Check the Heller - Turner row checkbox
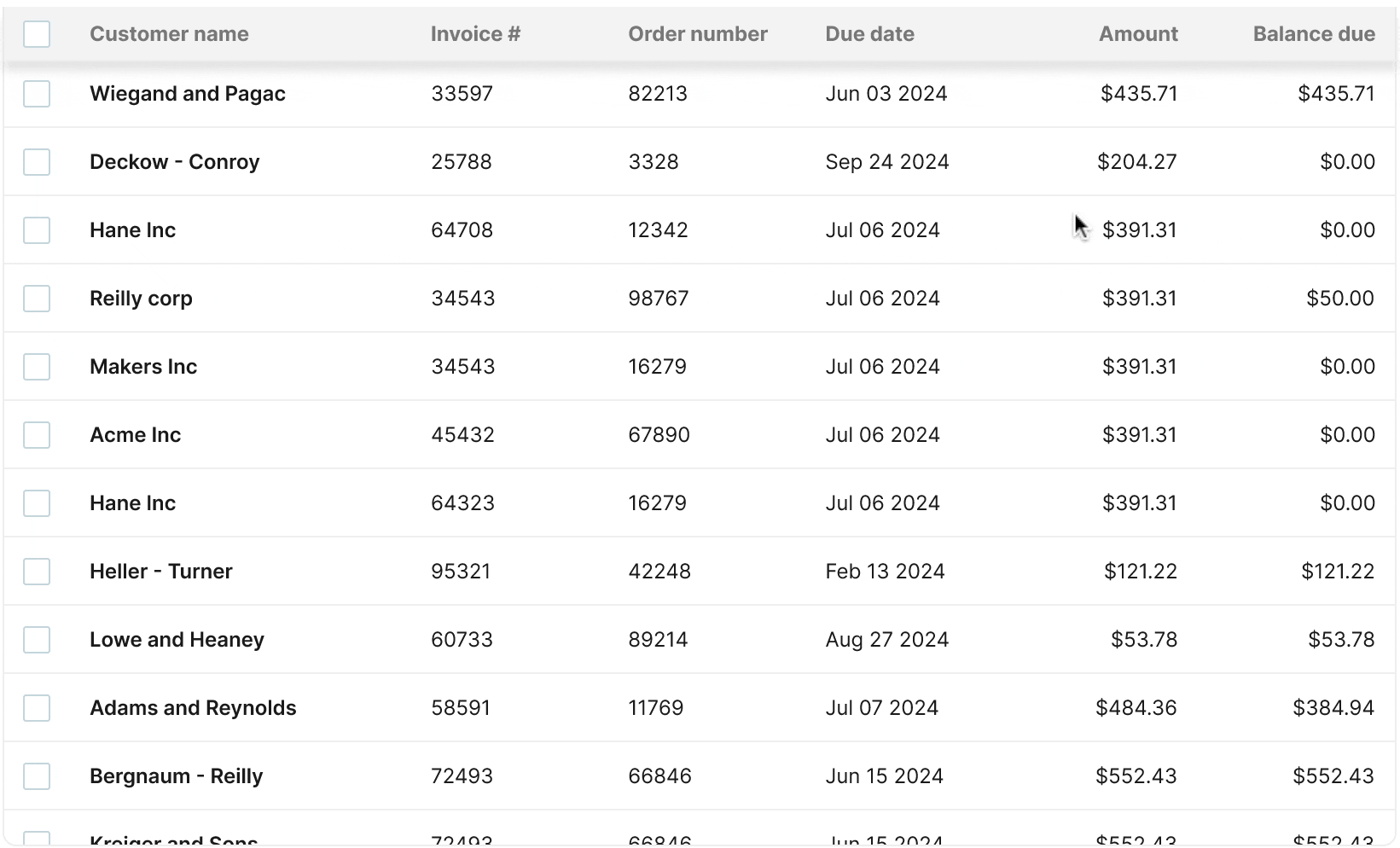The width and height of the screenshot is (1400, 848). [37, 572]
